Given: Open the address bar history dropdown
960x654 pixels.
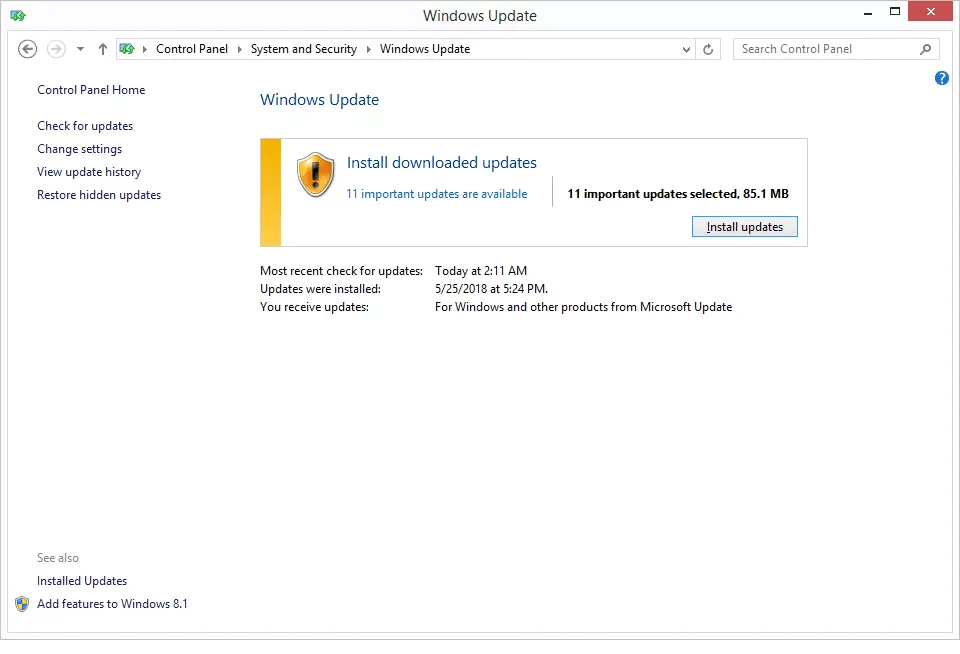Looking at the screenshot, I should click(686, 50).
